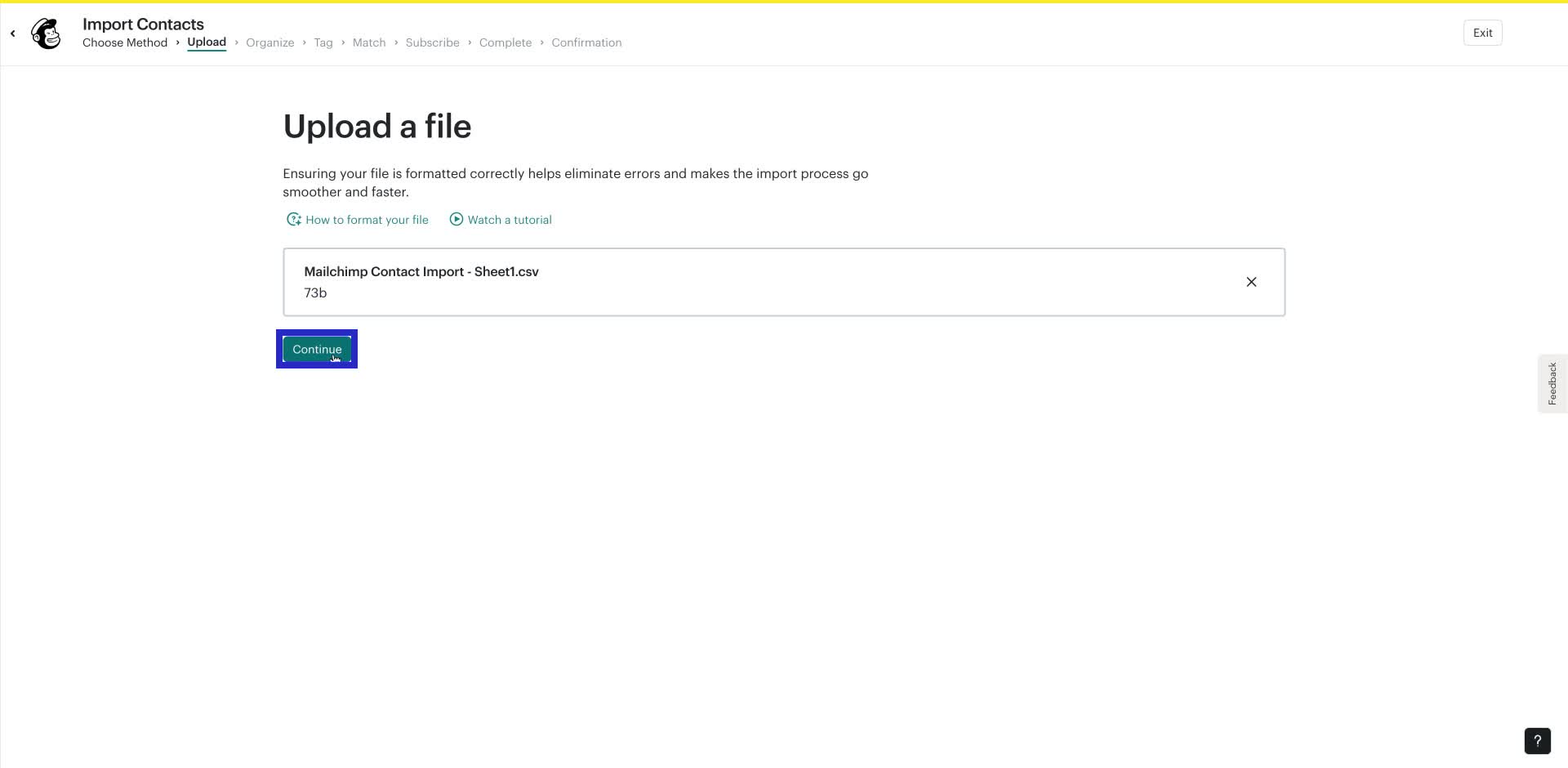Image resolution: width=1568 pixels, height=768 pixels.
Task: Click the Feedback tab on the right edge
Action: (1553, 383)
